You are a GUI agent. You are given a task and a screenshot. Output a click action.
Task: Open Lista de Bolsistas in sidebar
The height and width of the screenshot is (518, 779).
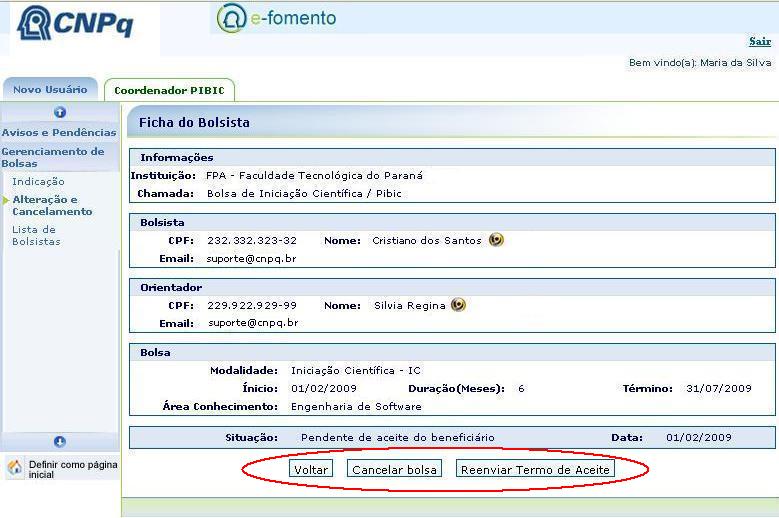[36, 235]
